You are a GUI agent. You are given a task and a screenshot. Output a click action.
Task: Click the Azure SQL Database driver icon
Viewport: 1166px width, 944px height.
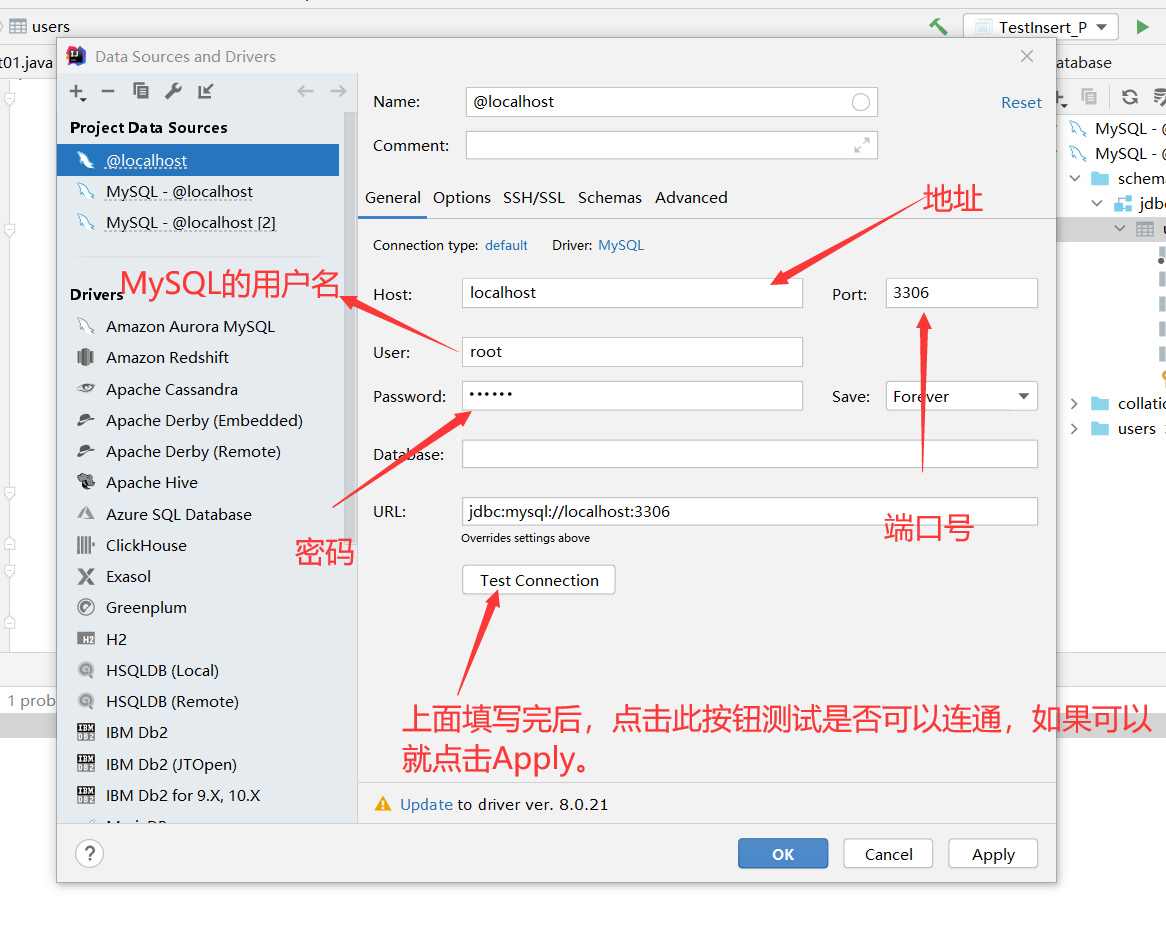click(86, 513)
